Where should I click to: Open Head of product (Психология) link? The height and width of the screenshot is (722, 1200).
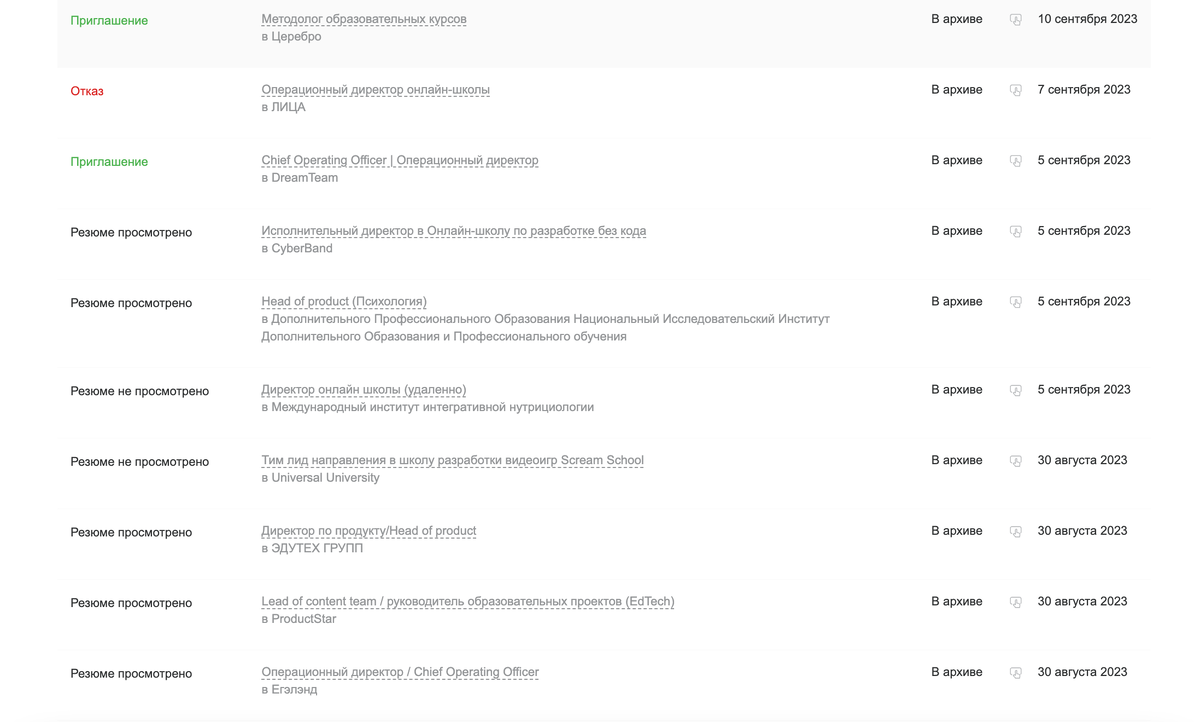pyautogui.click(x=344, y=301)
